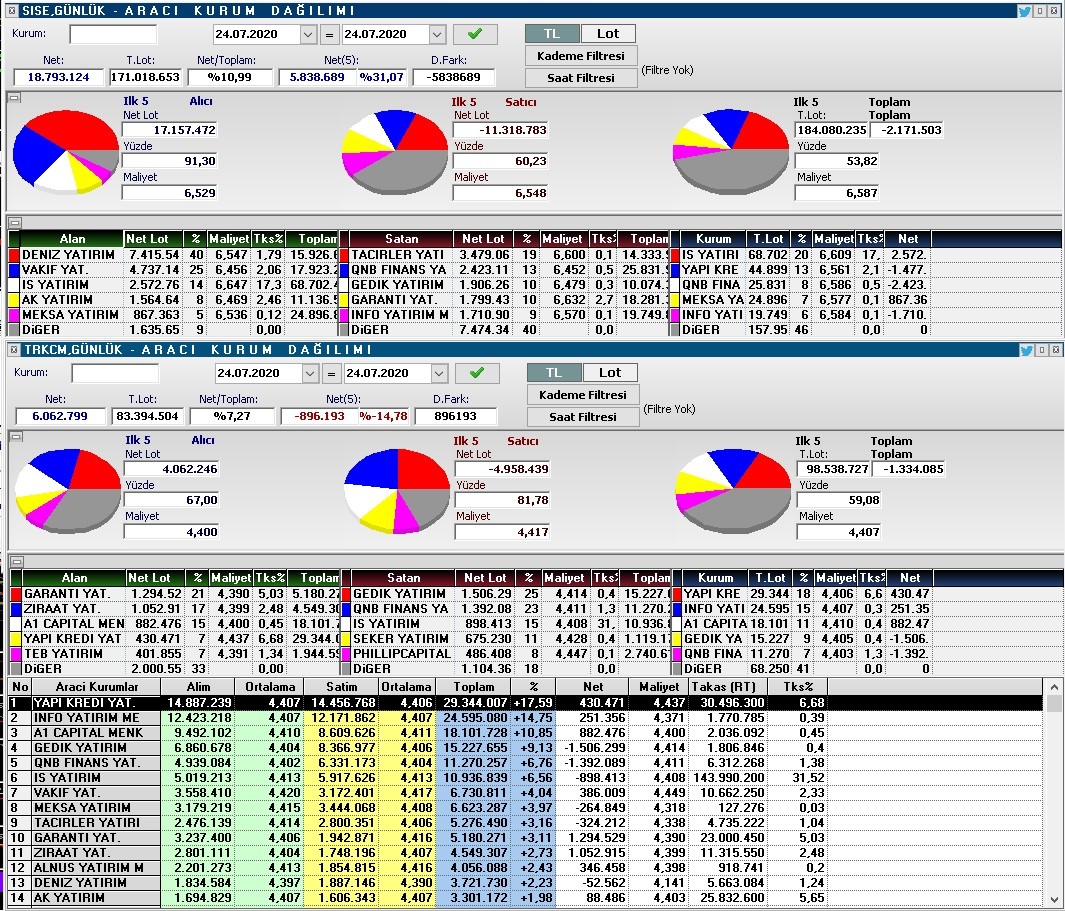This screenshot has width=1065, height=911.
Task: Click the 143.990.200 Takas cell
Action: click(728, 778)
